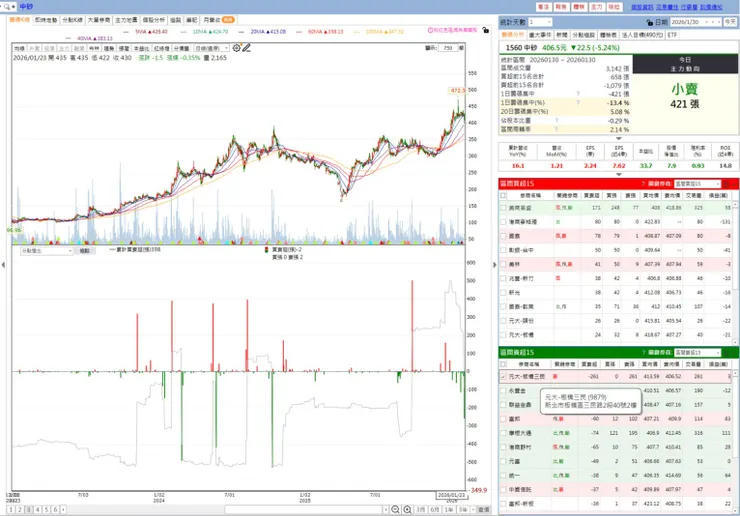Image resolution: width=740 pixels, height=516 pixels.
Task: Switch to the 主力地圖 tab
Action: click(x=126, y=20)
